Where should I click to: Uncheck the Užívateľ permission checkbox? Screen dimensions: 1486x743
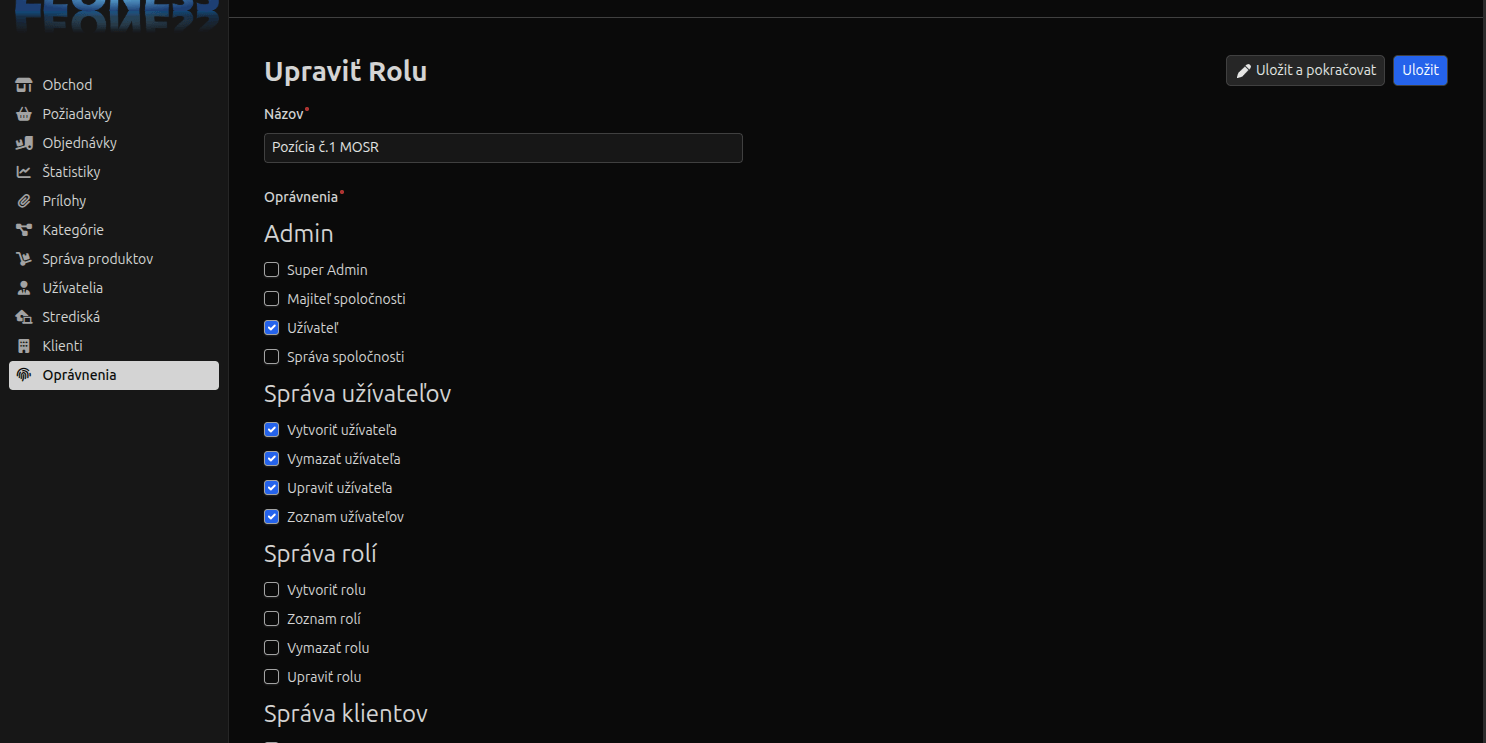(271, 328)
